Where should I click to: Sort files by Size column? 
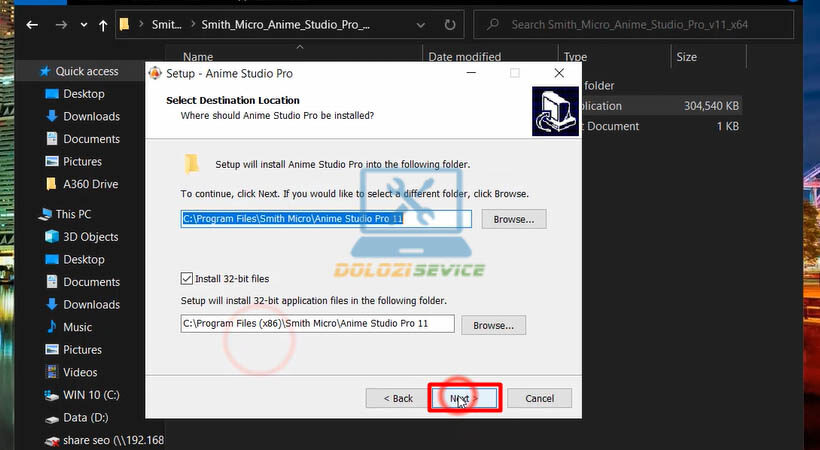pos(686,57)
